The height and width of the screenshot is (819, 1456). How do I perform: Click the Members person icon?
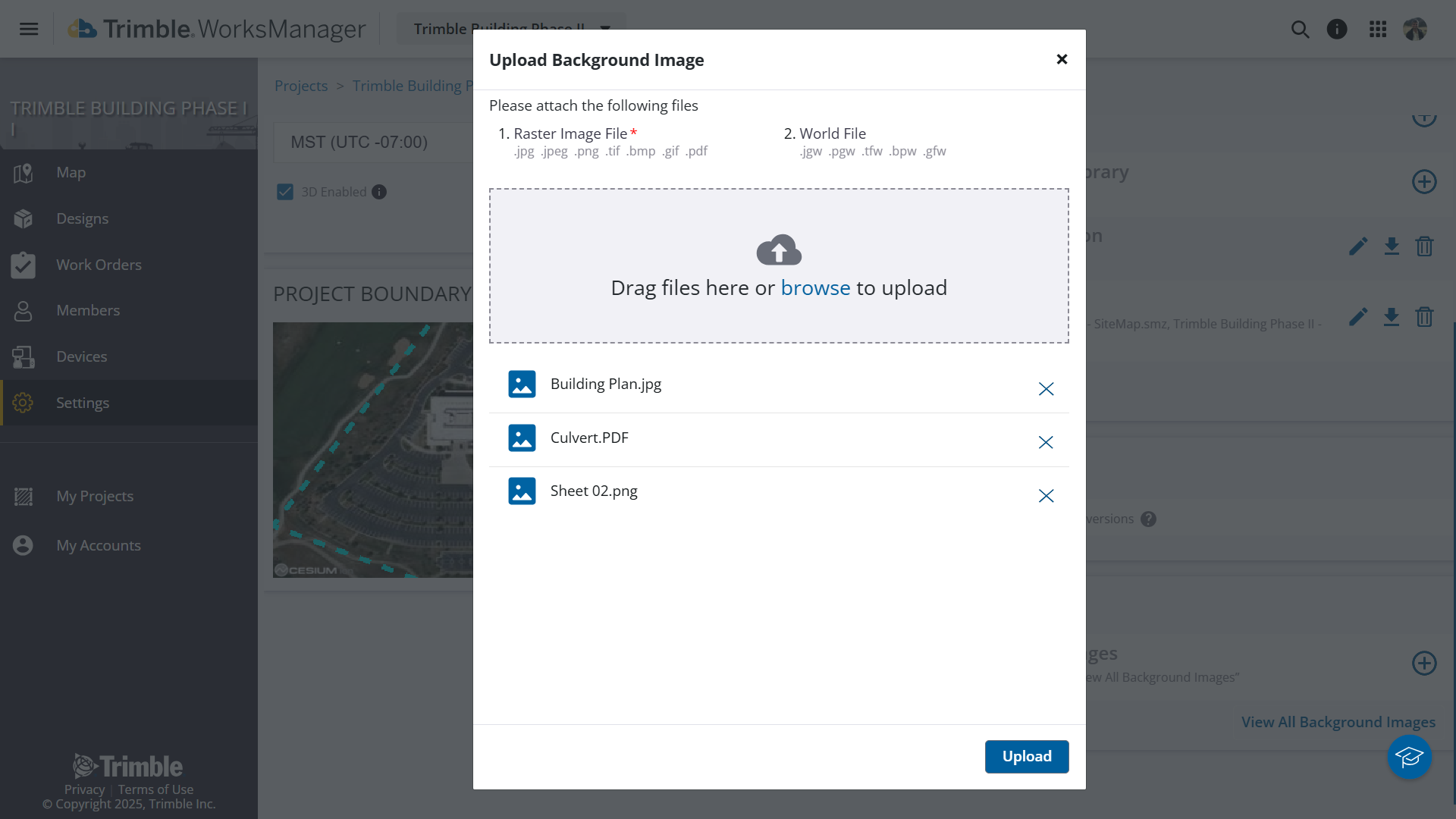(x=23, y=310)
